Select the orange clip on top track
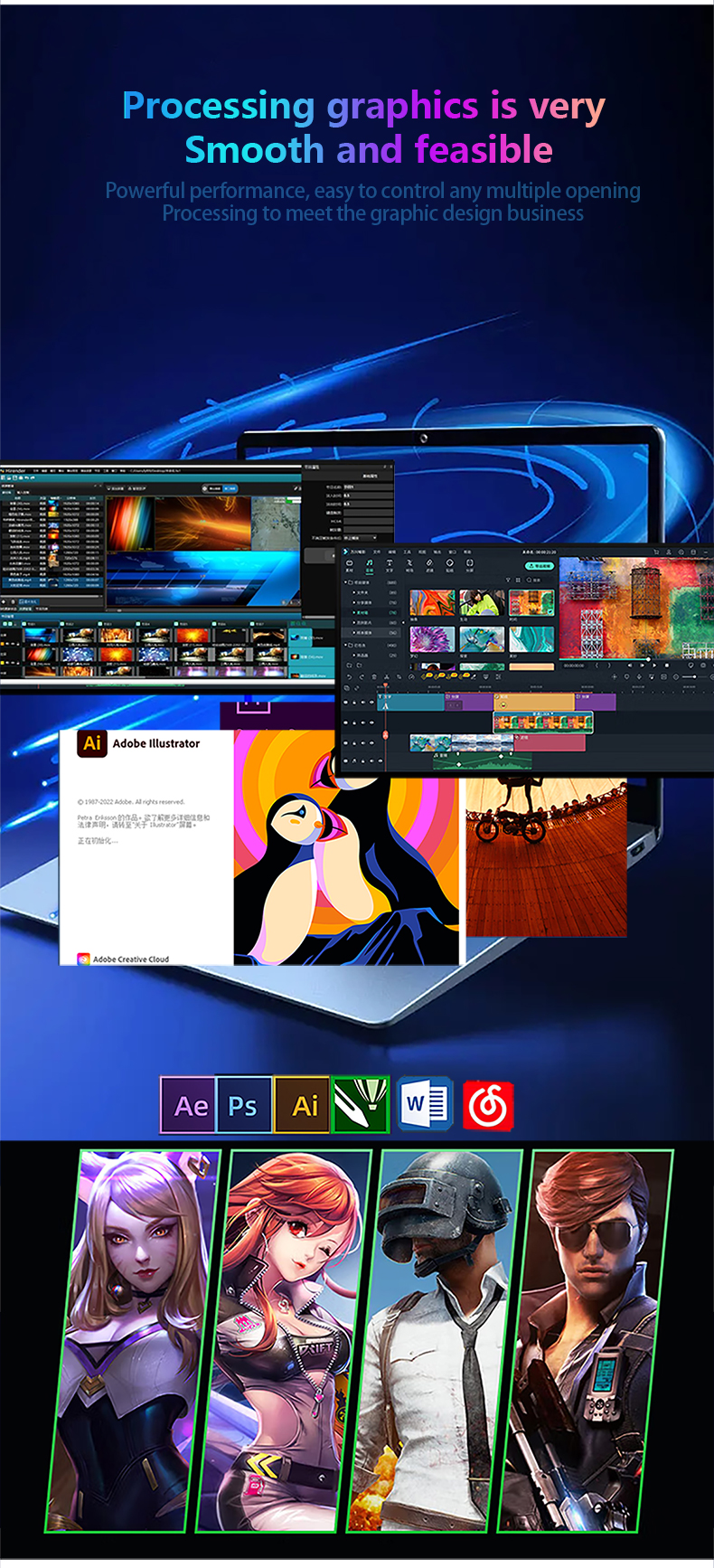The width and height of the screenshot is (714, 1568). pyautogui.click(x=533, y=702)
